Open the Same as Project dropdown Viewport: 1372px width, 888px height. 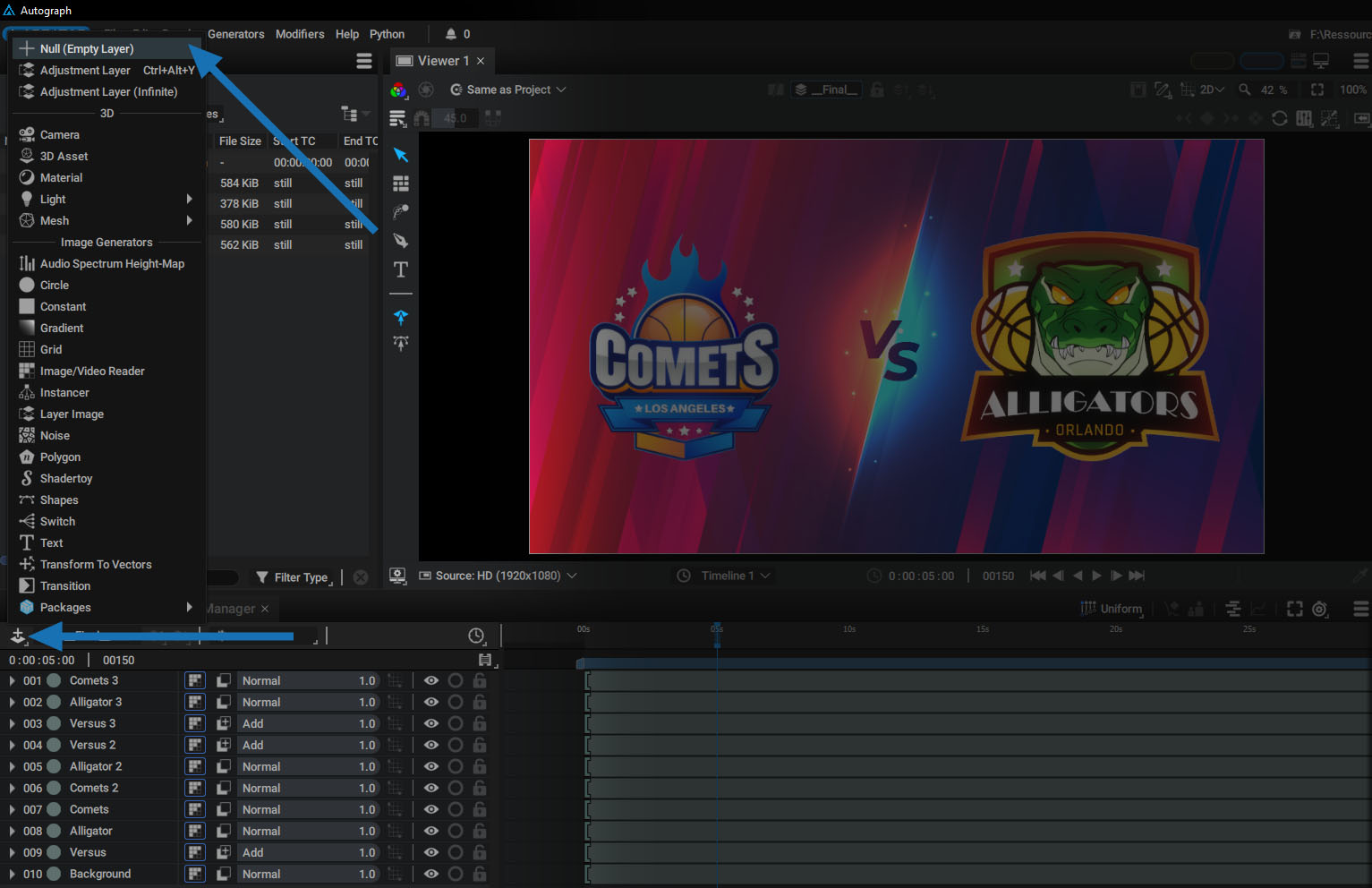tap(508, 90)
